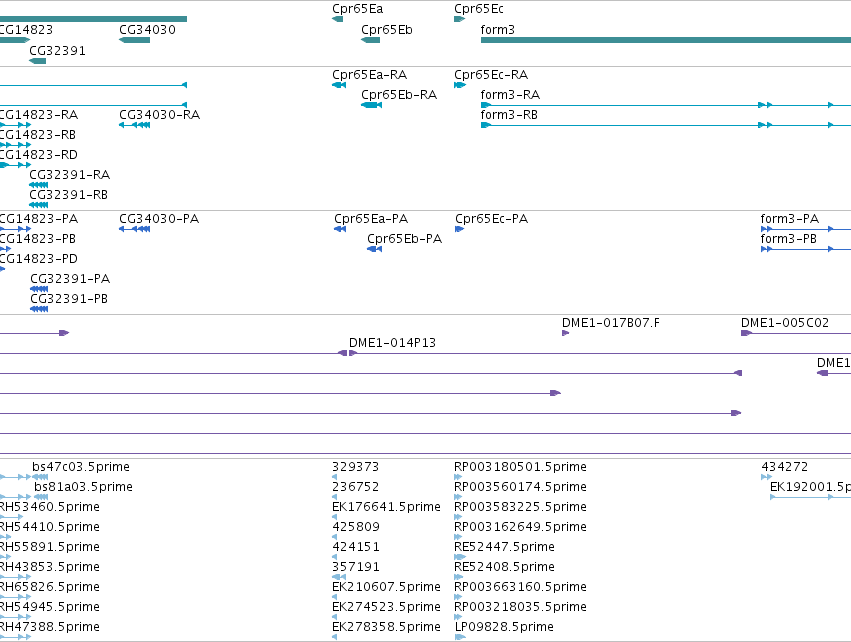This screenshot has width=851, height=642.
Task: Click the CG32391-RB transcript label
Action: click(68, 195)
